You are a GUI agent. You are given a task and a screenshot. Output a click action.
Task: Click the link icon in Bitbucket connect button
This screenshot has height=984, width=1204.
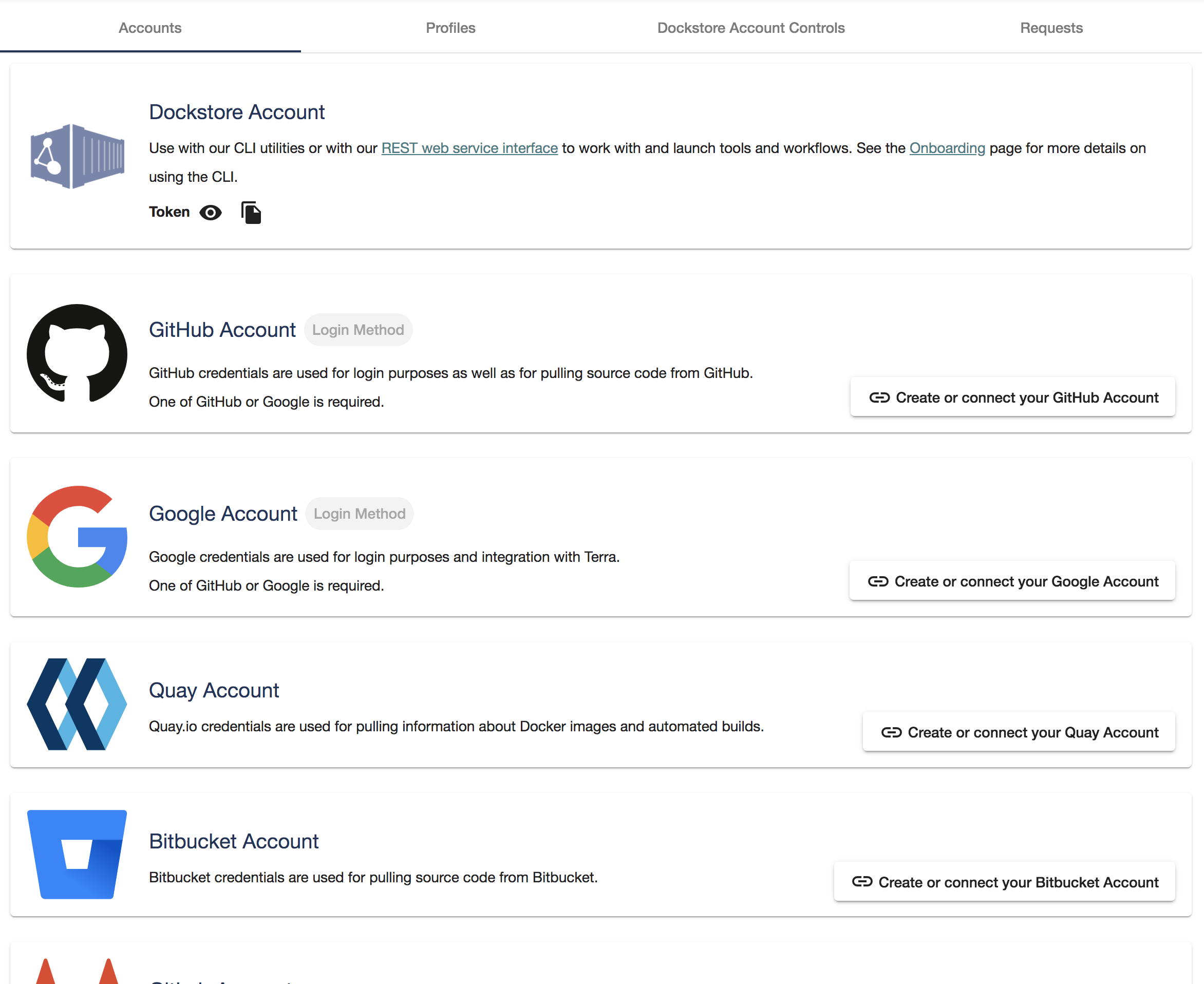click(861, 882)
